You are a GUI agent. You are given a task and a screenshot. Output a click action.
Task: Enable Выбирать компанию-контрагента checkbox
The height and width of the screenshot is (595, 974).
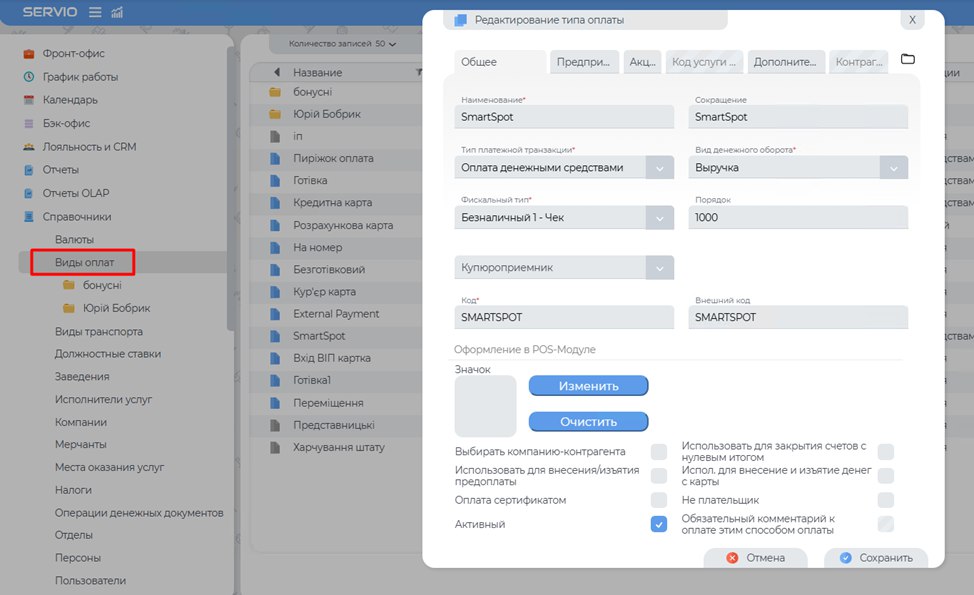click(659, 452)
